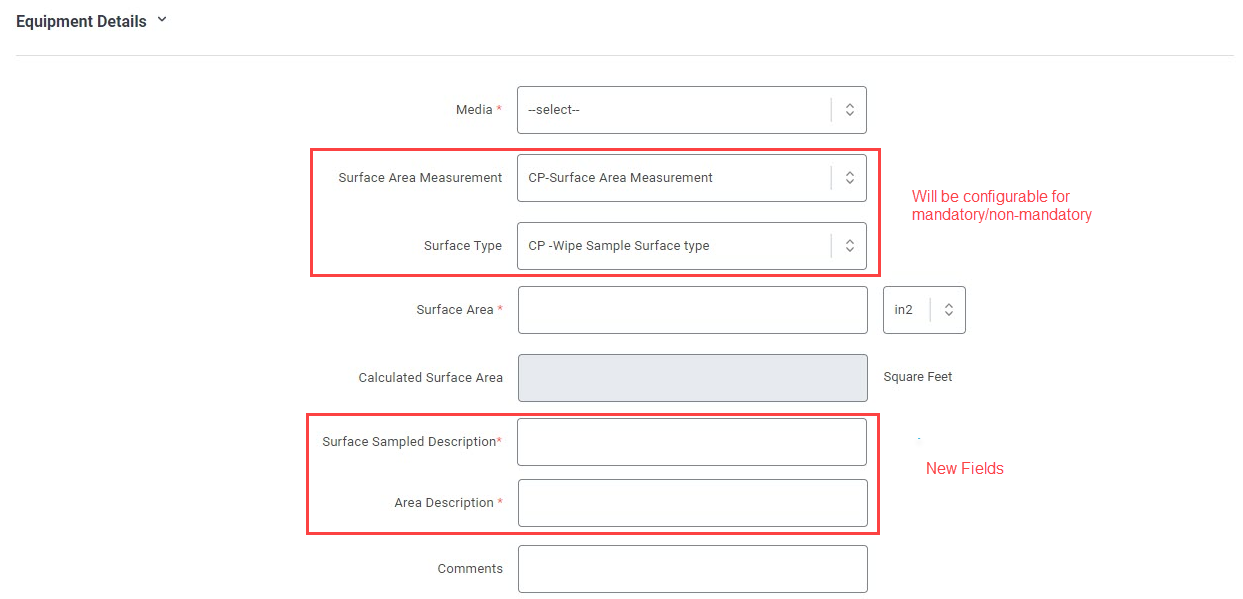Screen dimensions: 1243x599
Task: Click the arrows icon in CP-Surface Area Measurement box
Action: (x=849, y=178)
